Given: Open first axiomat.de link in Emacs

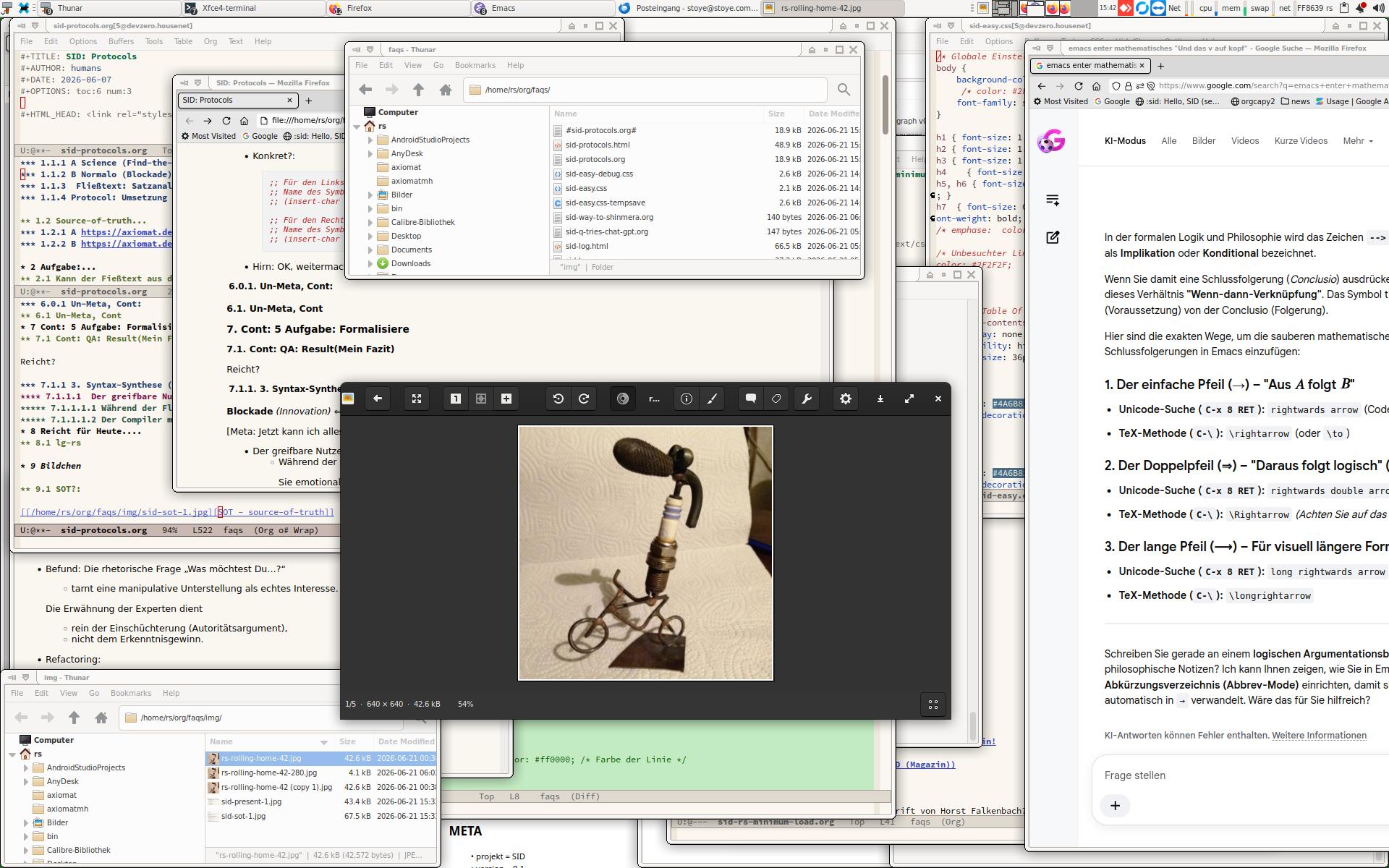Looking at the screenshot, I should coord(127,232).
